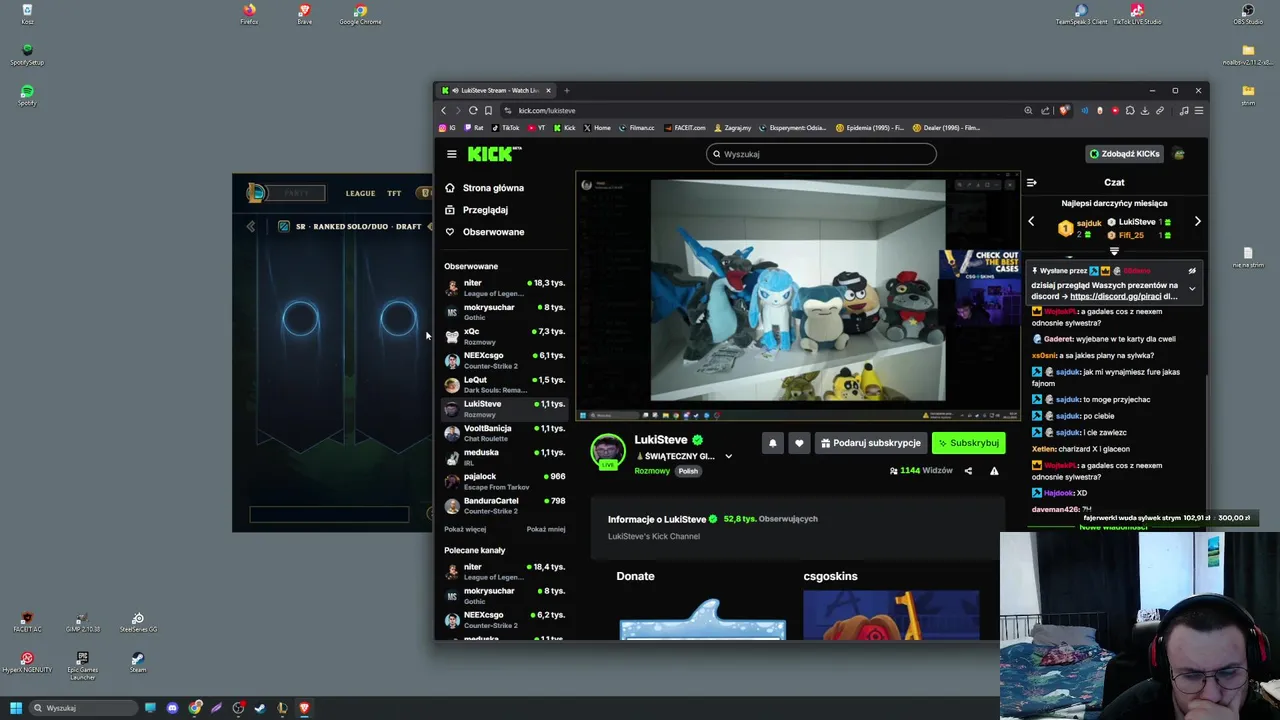Show previous top gifter in chat
This screenshot has width=1280, height=720.
point(1031,221)
